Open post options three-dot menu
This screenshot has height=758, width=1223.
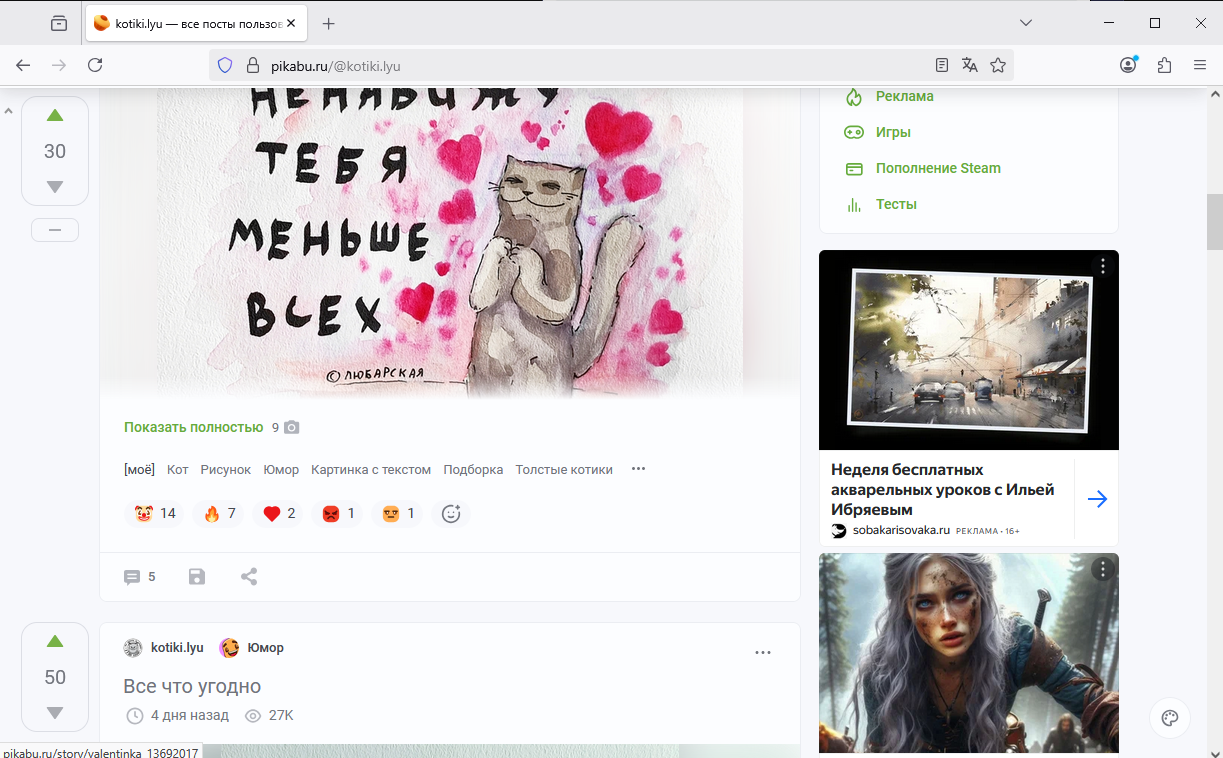(x=763, y=653)
